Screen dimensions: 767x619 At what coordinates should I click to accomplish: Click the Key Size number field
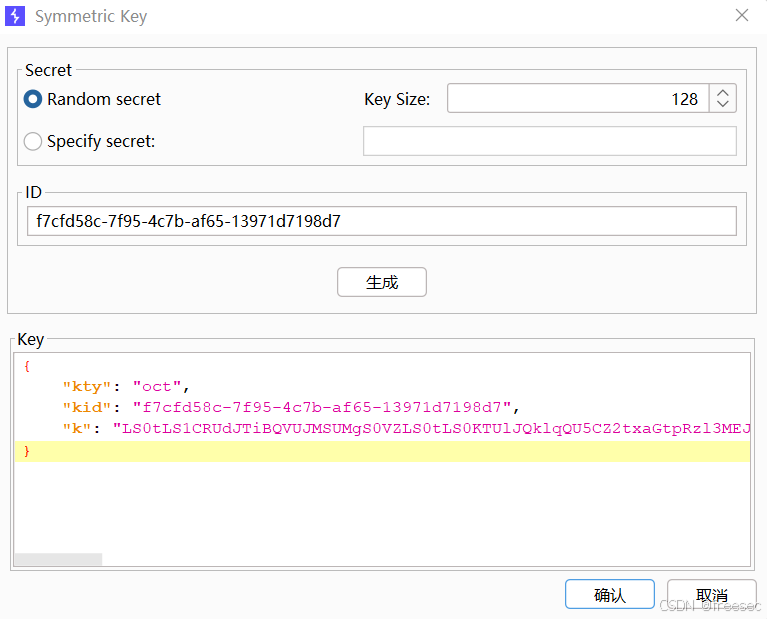[578, 98]
